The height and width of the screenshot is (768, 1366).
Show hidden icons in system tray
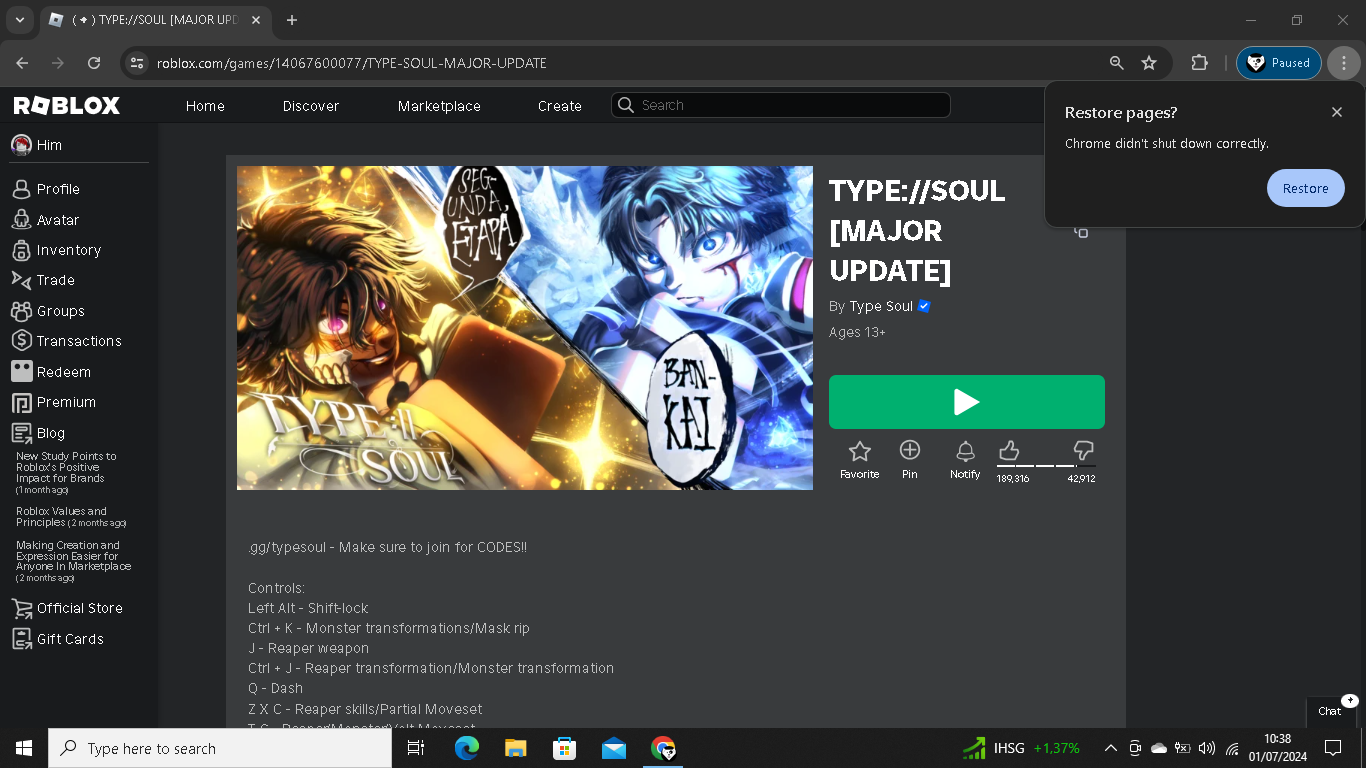(1110, 748)
